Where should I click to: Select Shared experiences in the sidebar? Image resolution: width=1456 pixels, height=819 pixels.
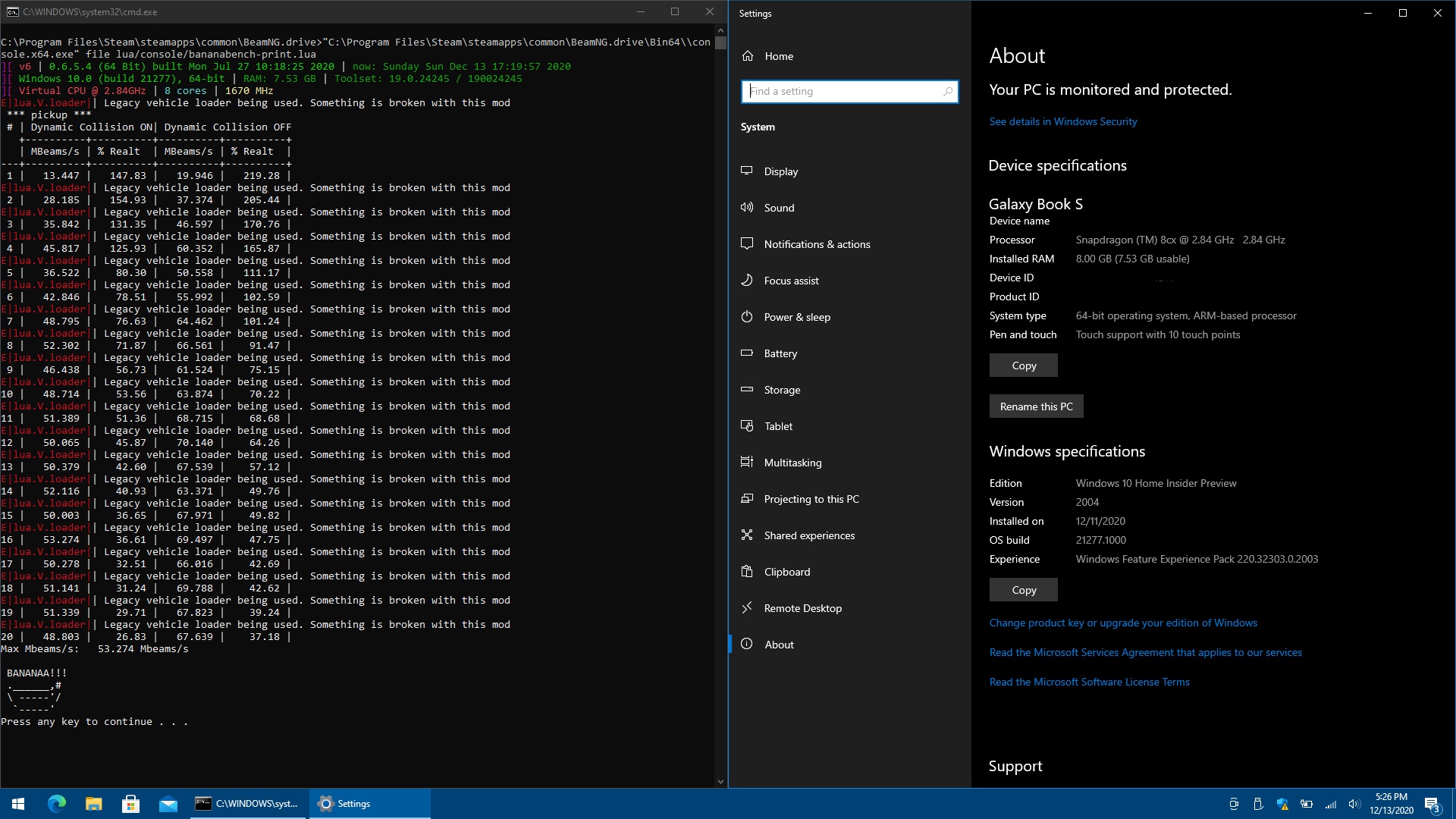[x=808, y=535]
